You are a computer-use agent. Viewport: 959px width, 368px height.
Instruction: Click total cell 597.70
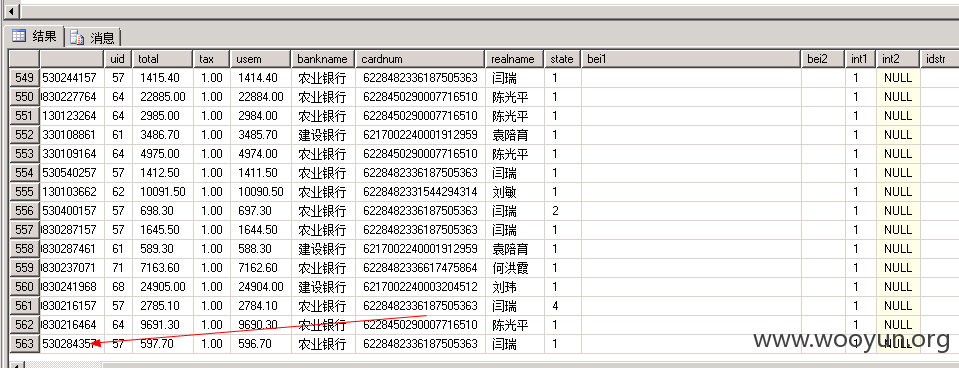[163, 344]
